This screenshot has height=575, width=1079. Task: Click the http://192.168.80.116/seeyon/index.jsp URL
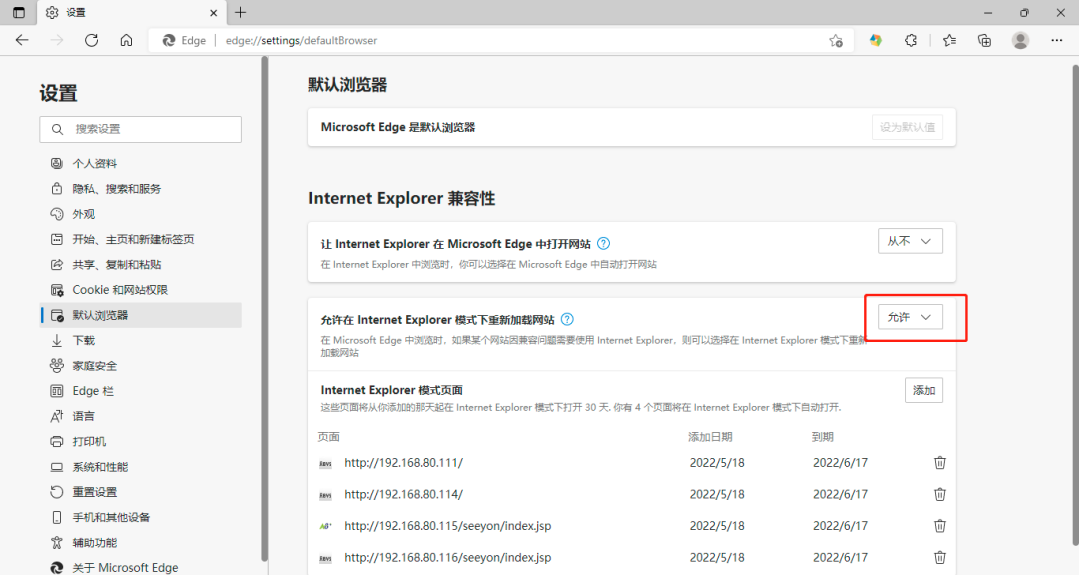[x=447, y=558]
